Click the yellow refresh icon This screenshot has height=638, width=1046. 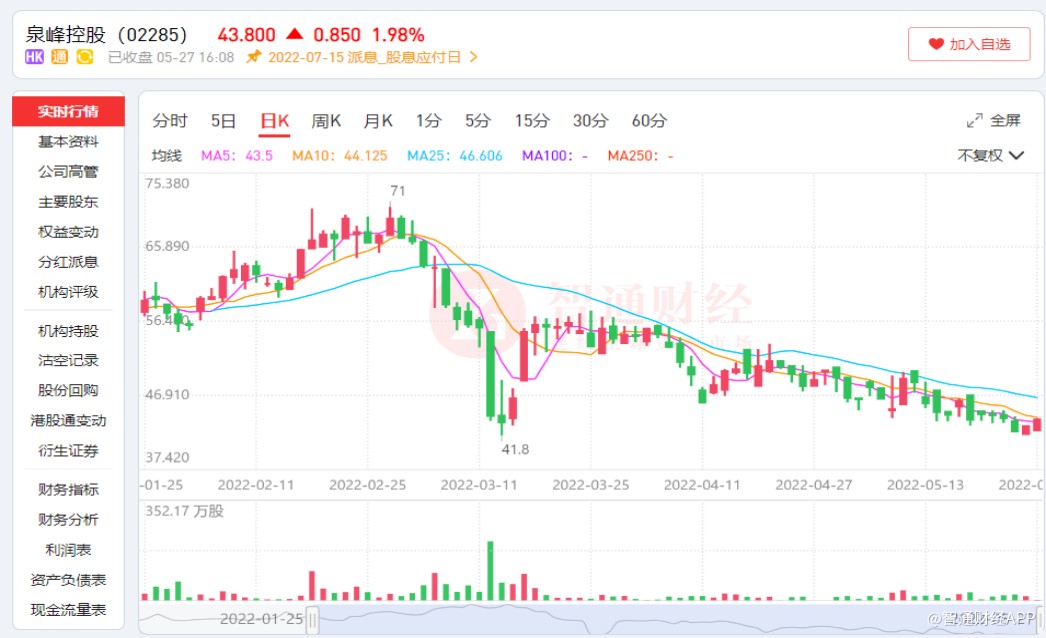[85, 57]
